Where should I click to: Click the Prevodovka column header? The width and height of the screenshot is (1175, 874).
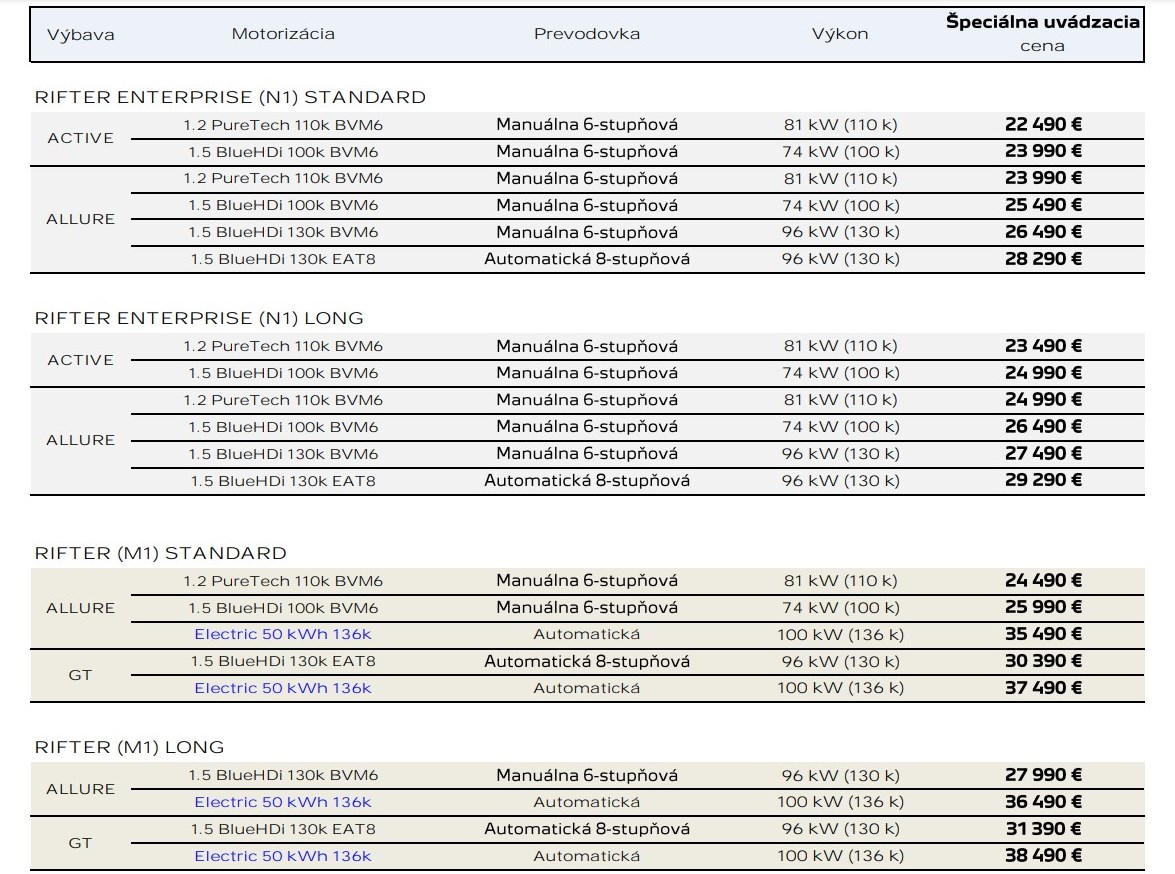587,34
